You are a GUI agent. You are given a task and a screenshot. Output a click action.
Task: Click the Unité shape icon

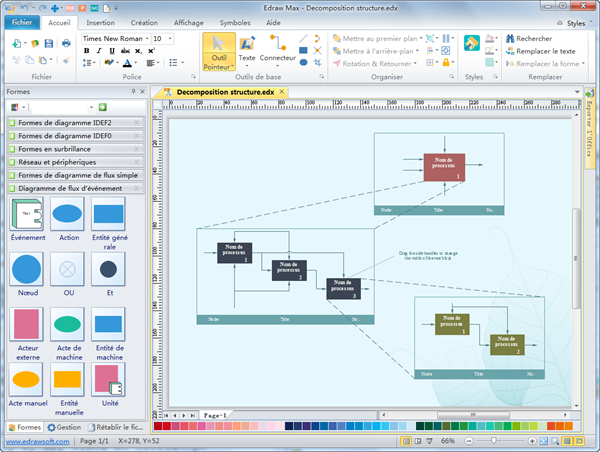tap(108, 379)
